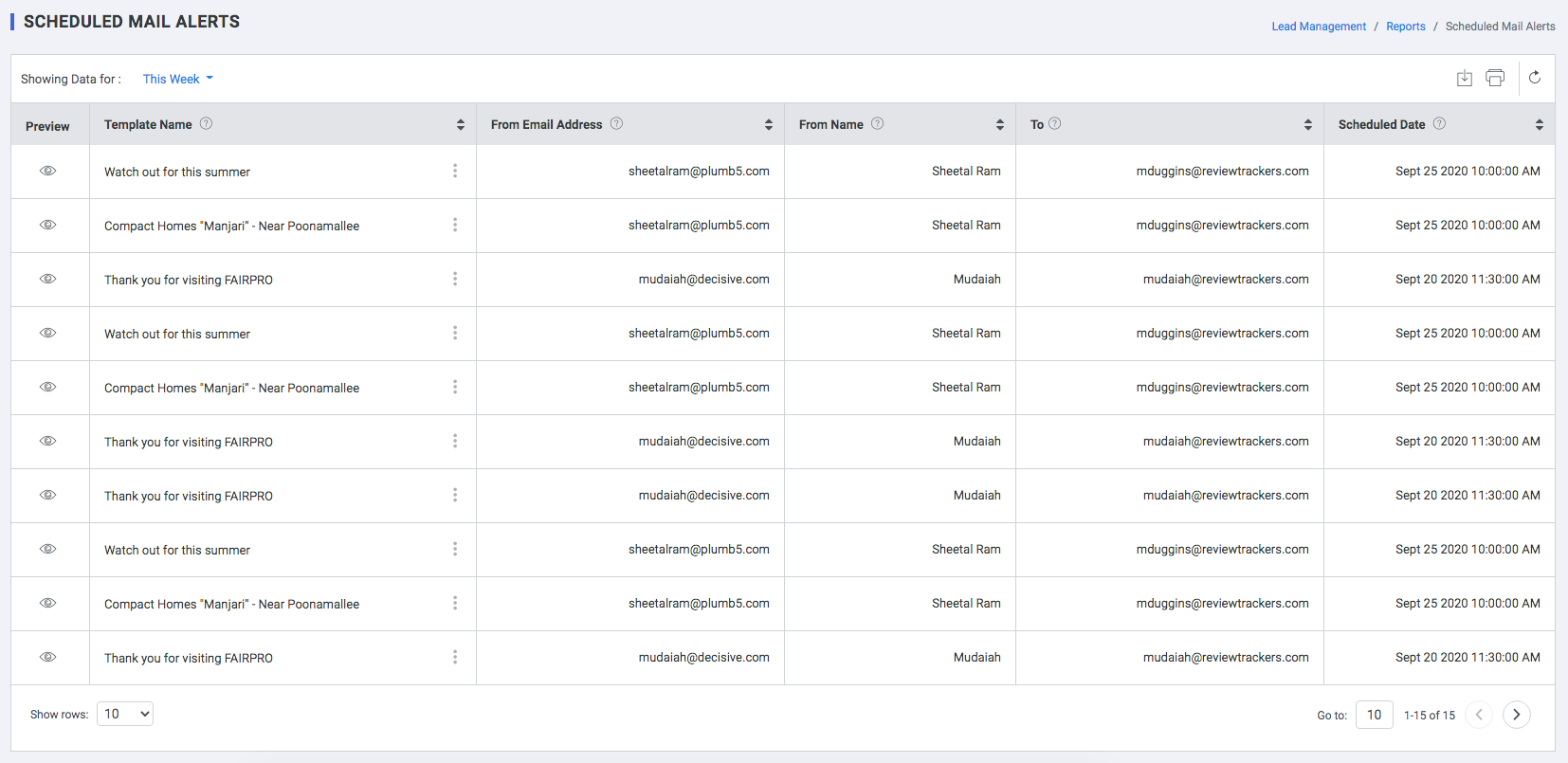Sort the table by To column
The image size is (1568, 763).
1308,124
